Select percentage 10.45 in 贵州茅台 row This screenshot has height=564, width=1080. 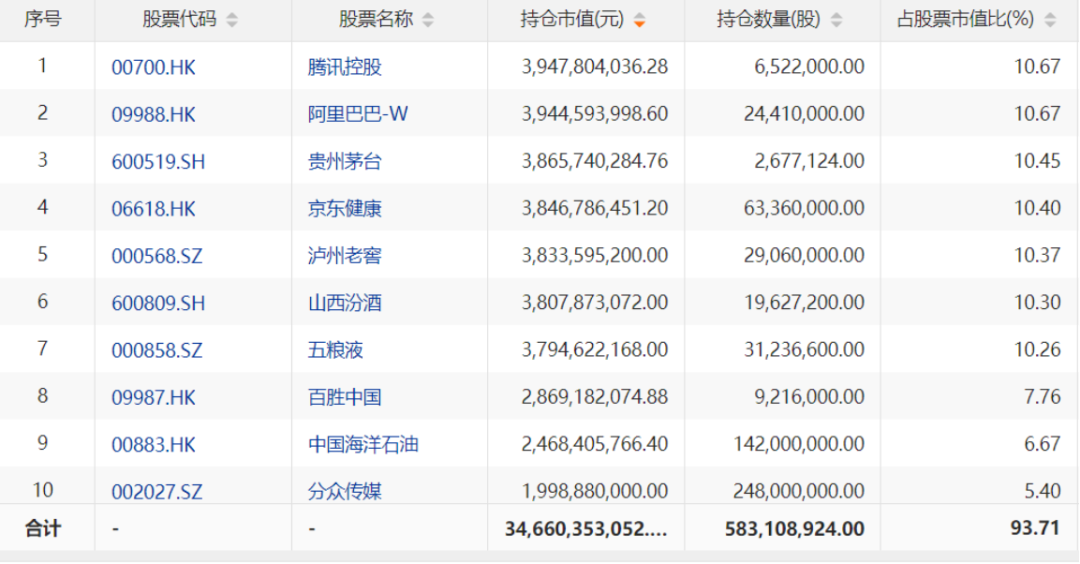1037,160
